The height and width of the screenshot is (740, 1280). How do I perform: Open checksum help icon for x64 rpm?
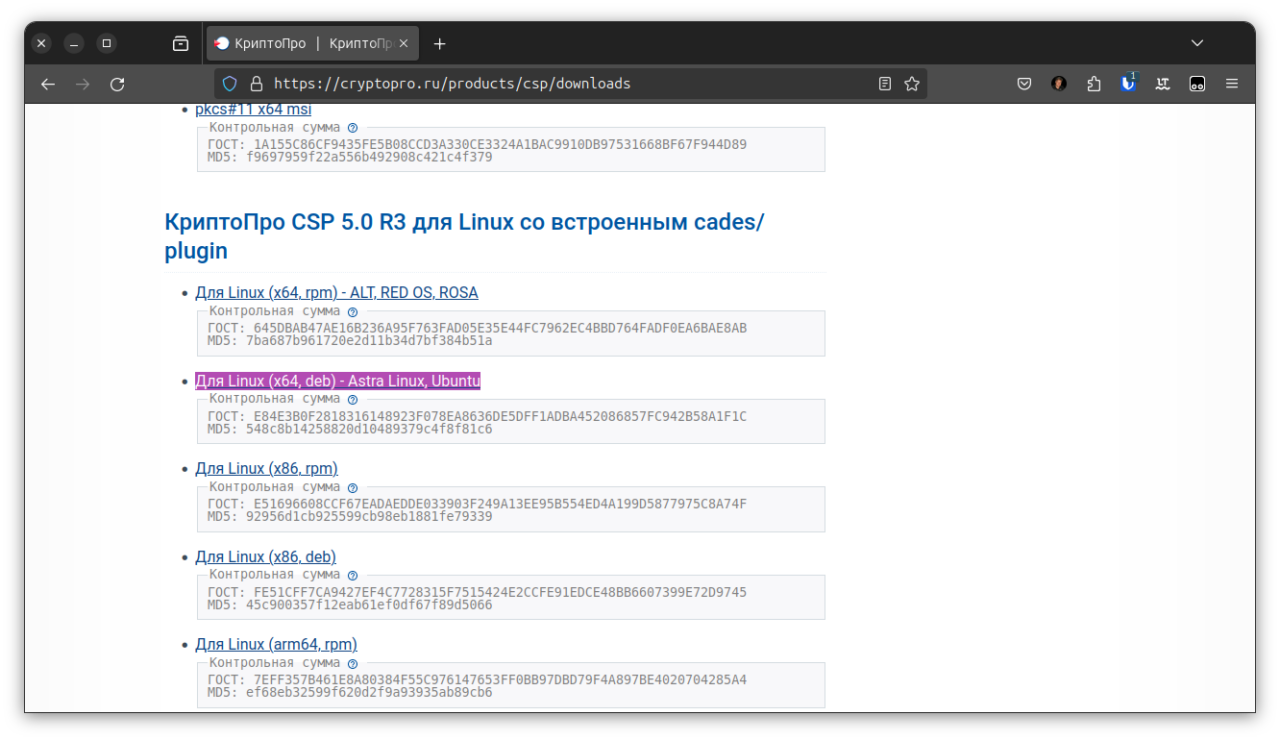coord(352,312)
